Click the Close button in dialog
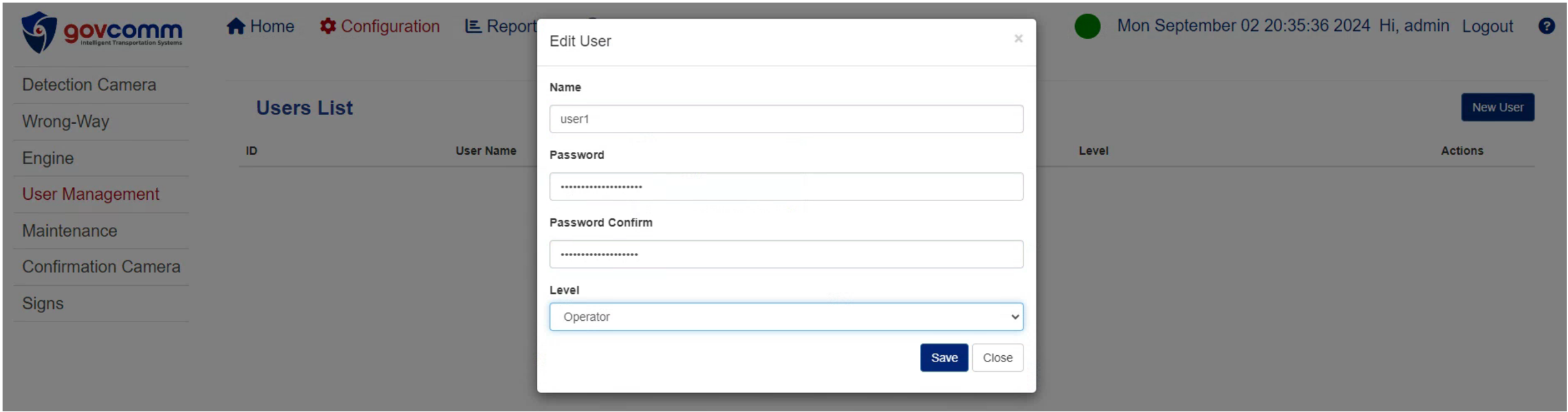This screenshot has width=1568, height=412. (997, 358)
